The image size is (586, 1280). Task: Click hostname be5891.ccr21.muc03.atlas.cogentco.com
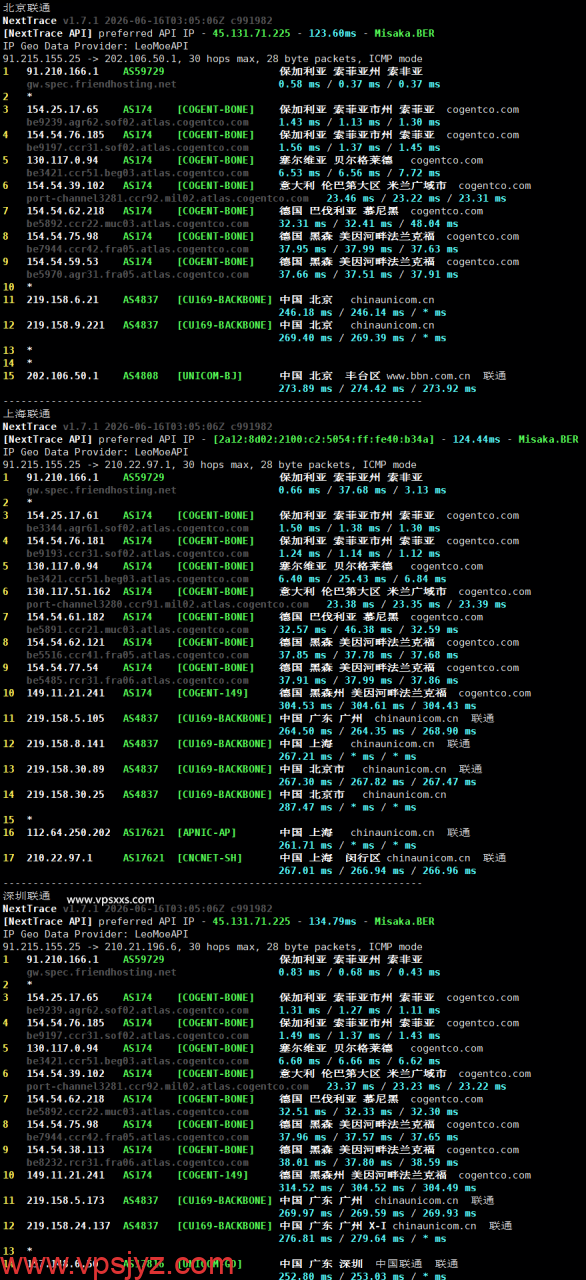(x=138, y=630)
